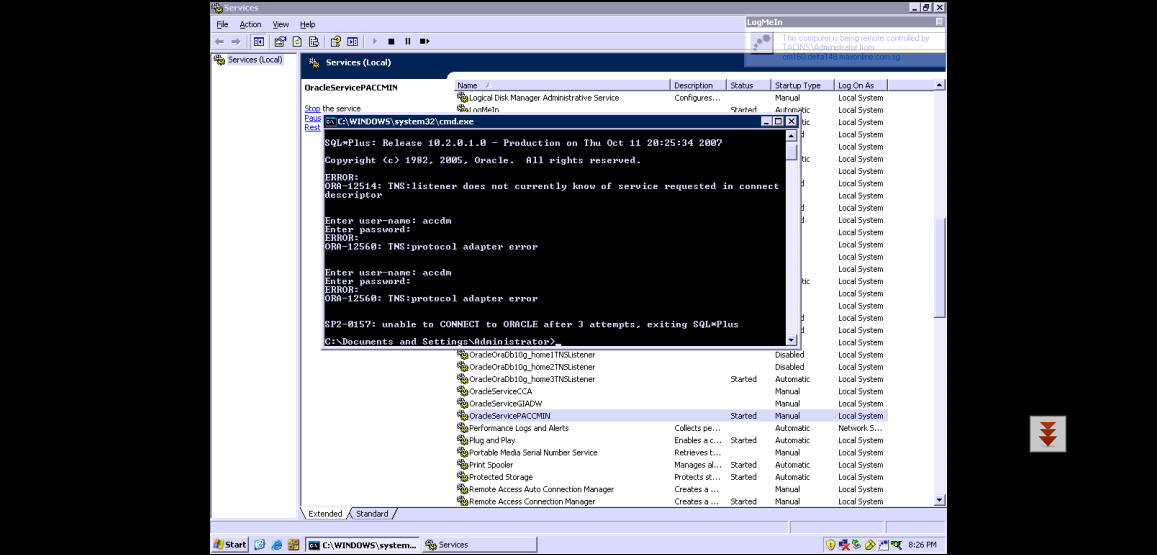Switch to the Standard tab
Image resolution: width=1157 pixels, height=555 pixels.
pos(372,514)
